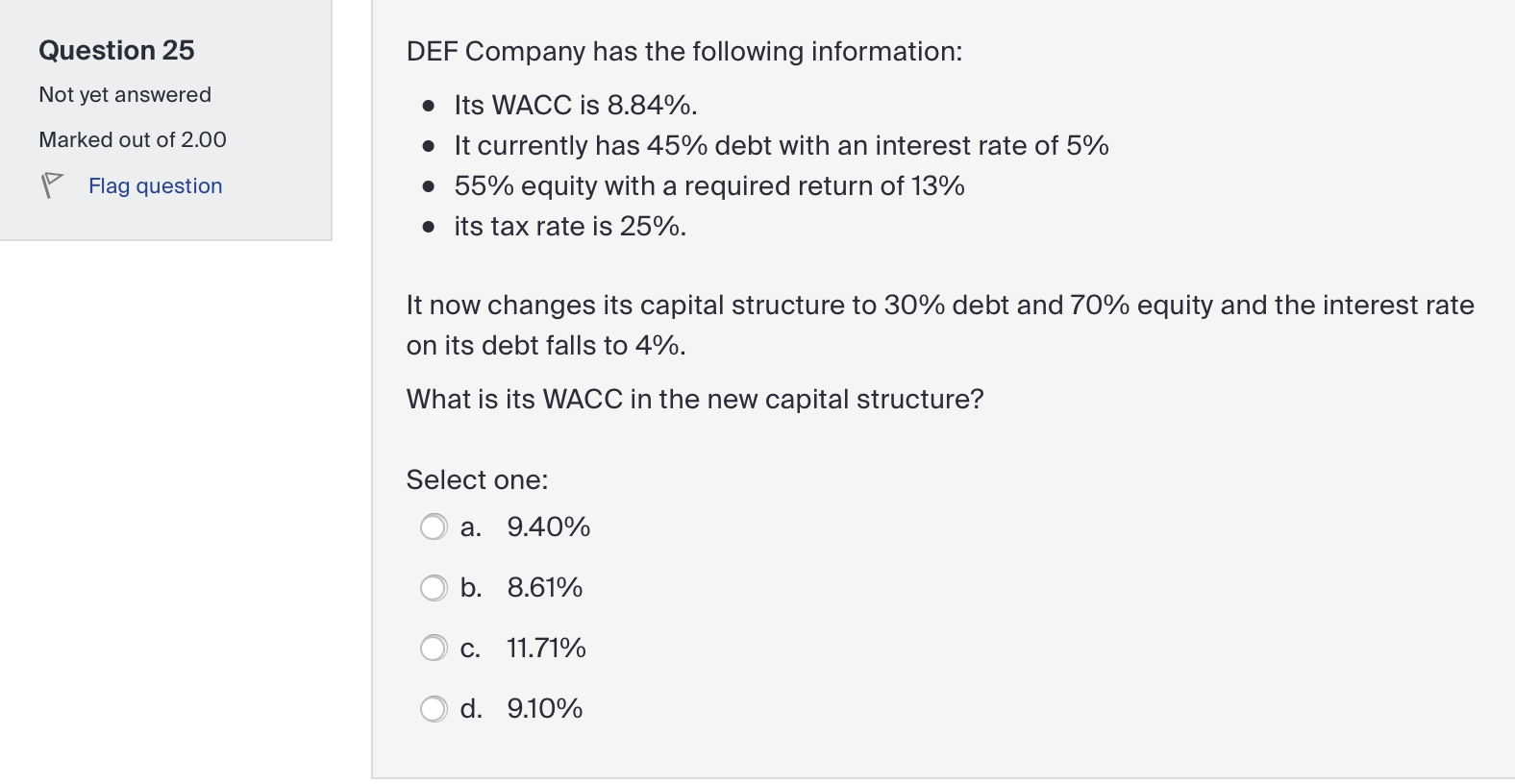
Task: Click the bullet listing Its WACC is 8.84%
Action: click(x=577, y=105)
